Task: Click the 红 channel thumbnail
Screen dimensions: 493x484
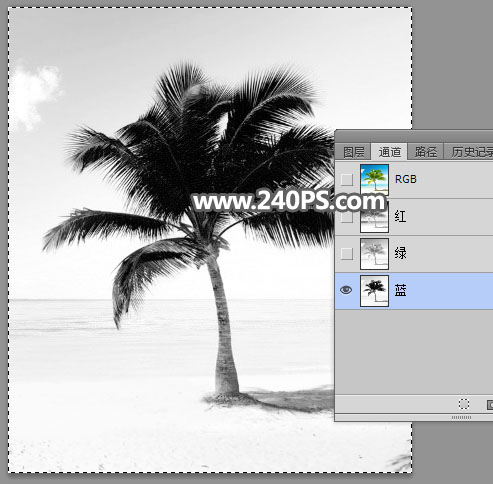Action: tap(374, 217)
